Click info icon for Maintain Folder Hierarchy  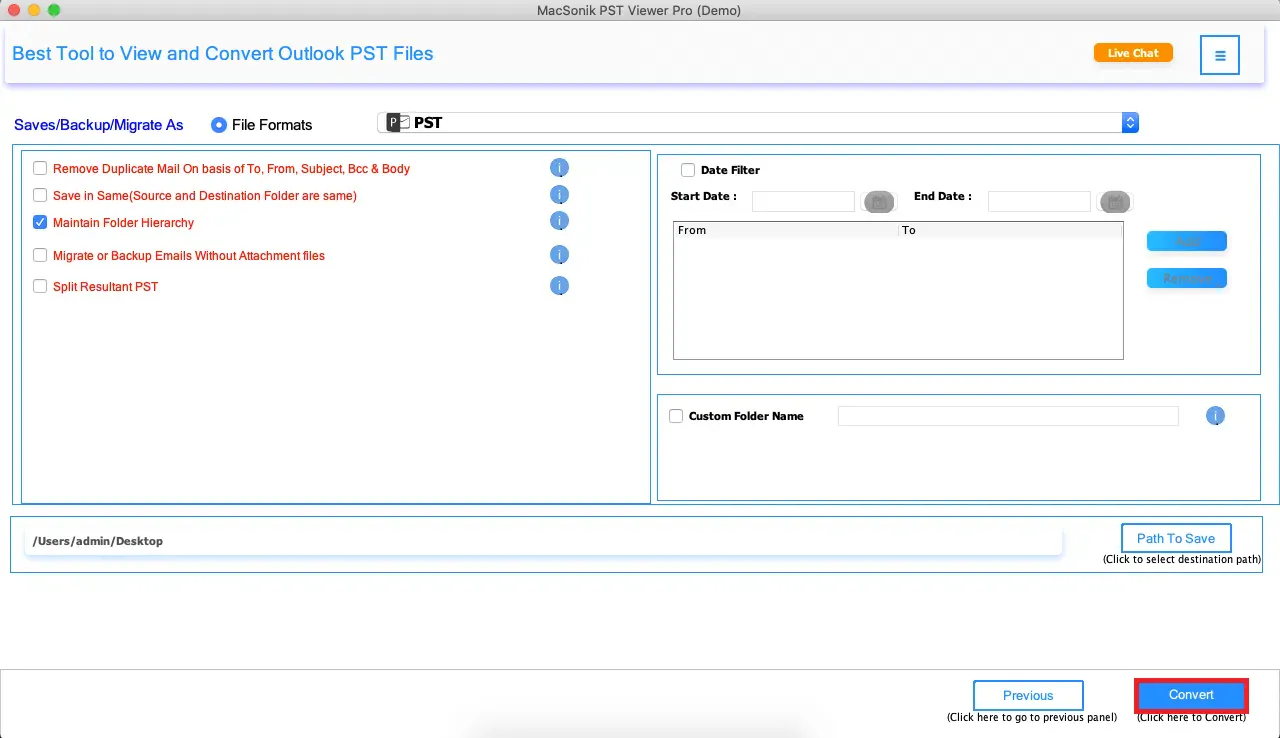click(x=560, y=221)
